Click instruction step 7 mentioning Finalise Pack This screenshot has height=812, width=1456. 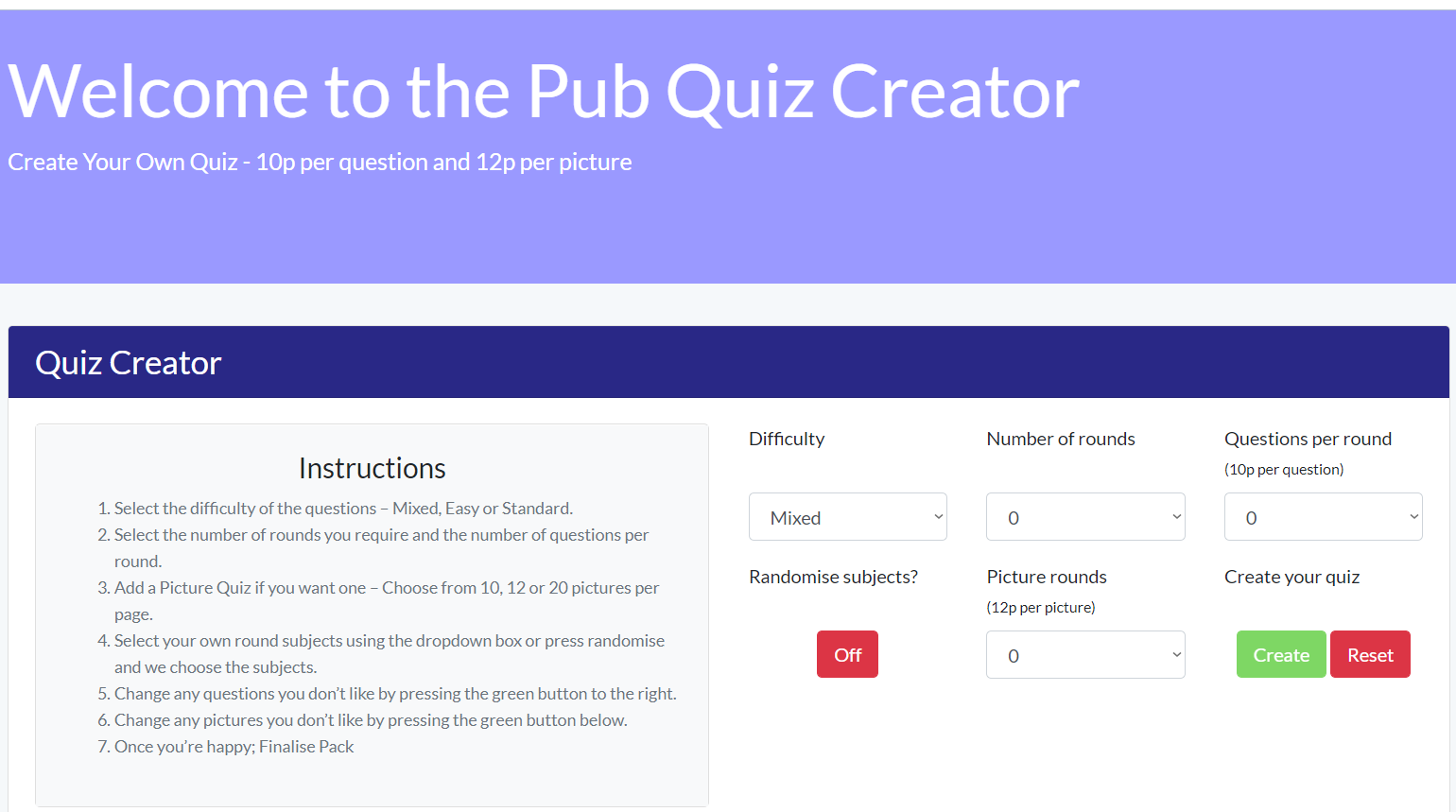point(234,747)
